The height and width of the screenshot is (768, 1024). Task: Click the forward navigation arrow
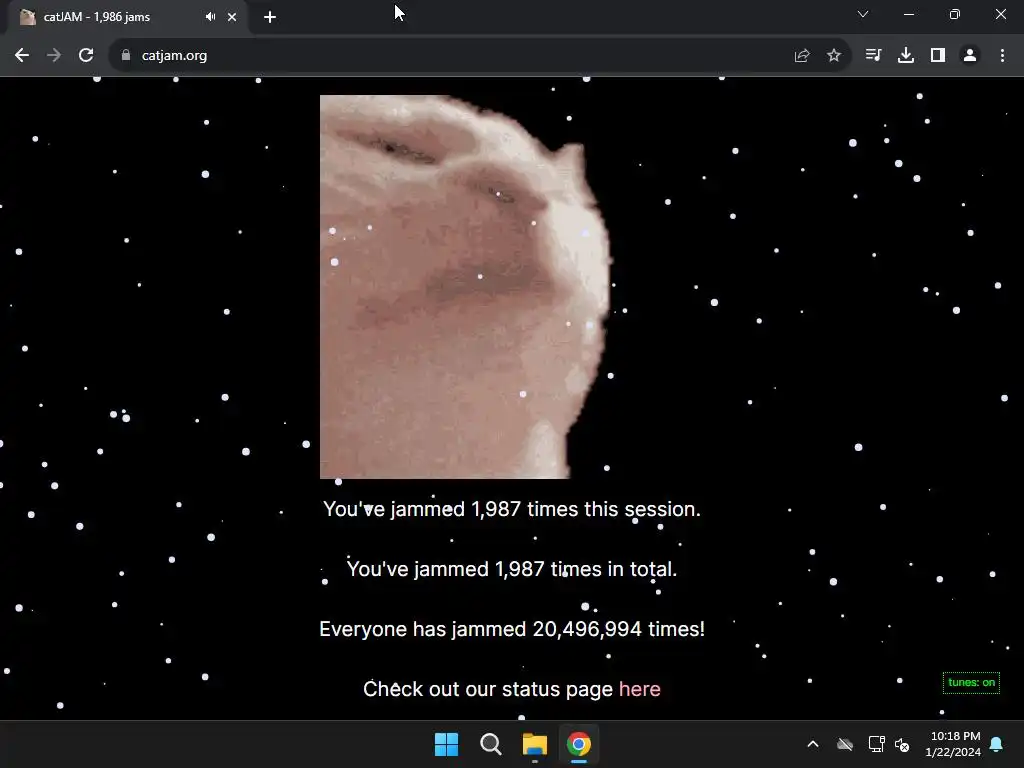[54, 56]
